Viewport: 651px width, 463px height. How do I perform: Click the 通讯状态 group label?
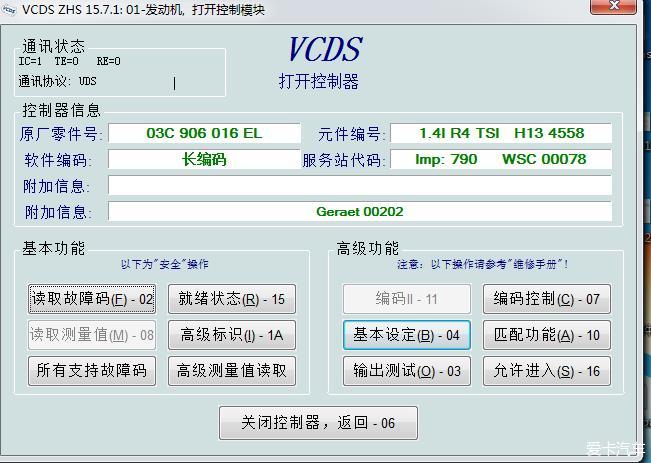(54, 46)
